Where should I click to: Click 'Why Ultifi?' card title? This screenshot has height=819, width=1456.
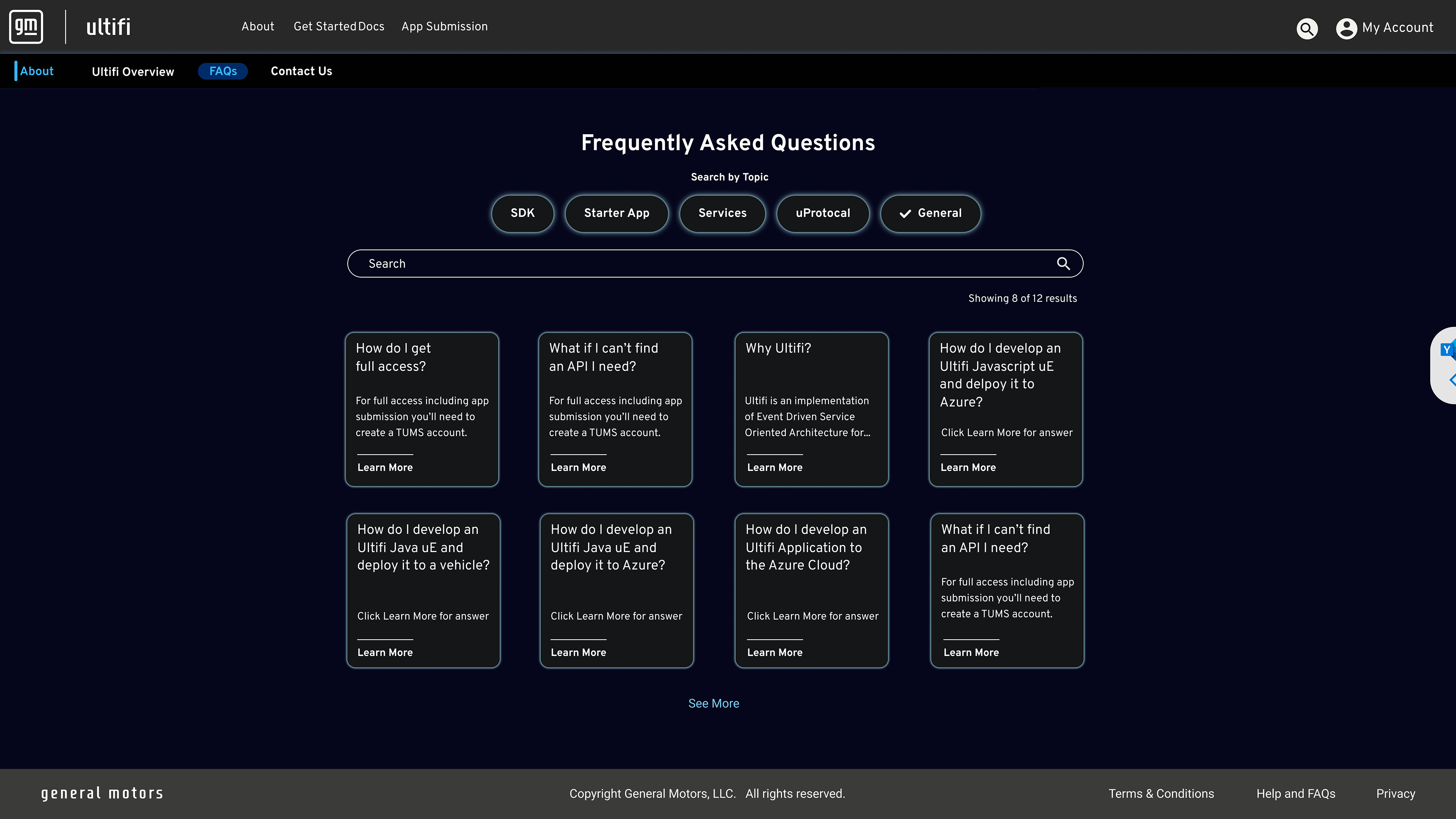pos(778,348)
